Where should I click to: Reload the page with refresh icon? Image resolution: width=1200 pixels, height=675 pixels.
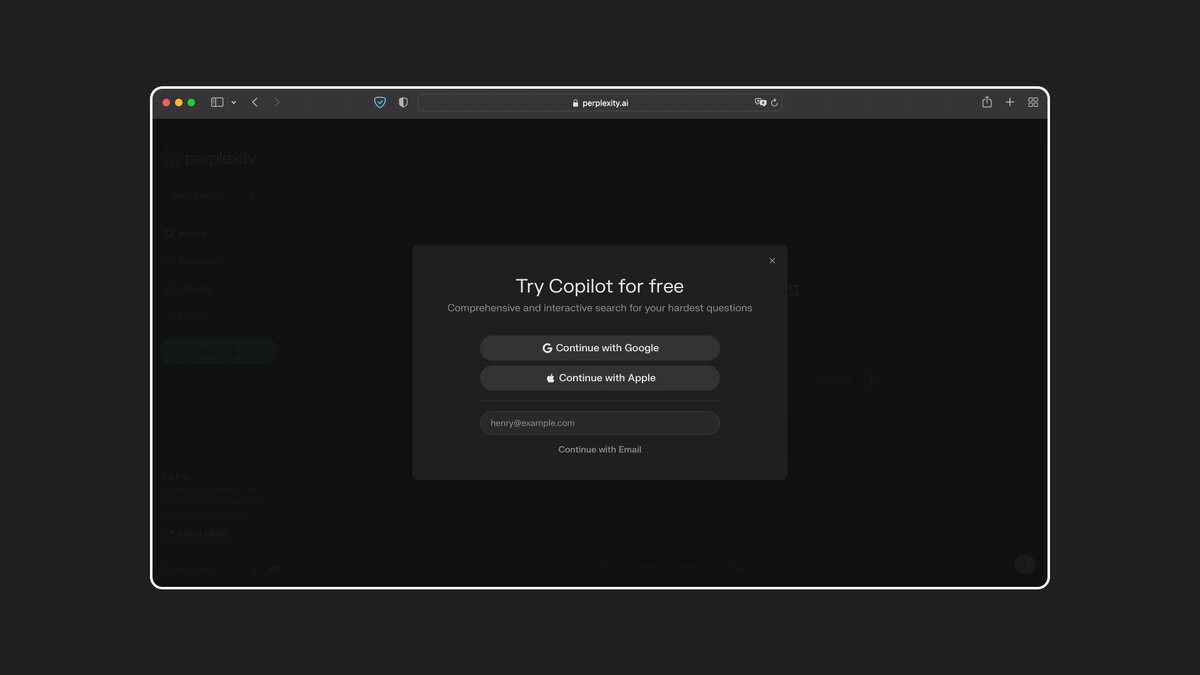click(x=774, y=102)
